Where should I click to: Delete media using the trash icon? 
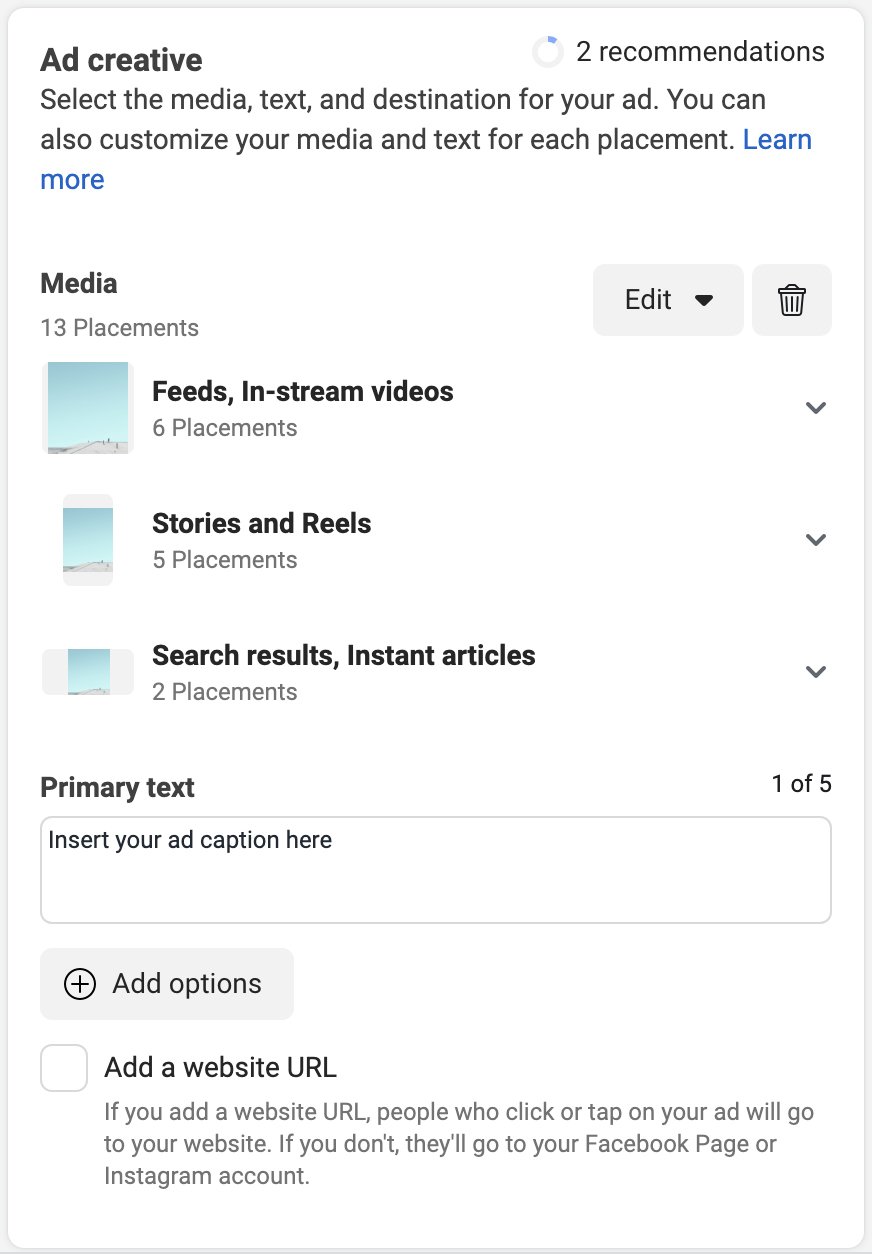(791, 300)
